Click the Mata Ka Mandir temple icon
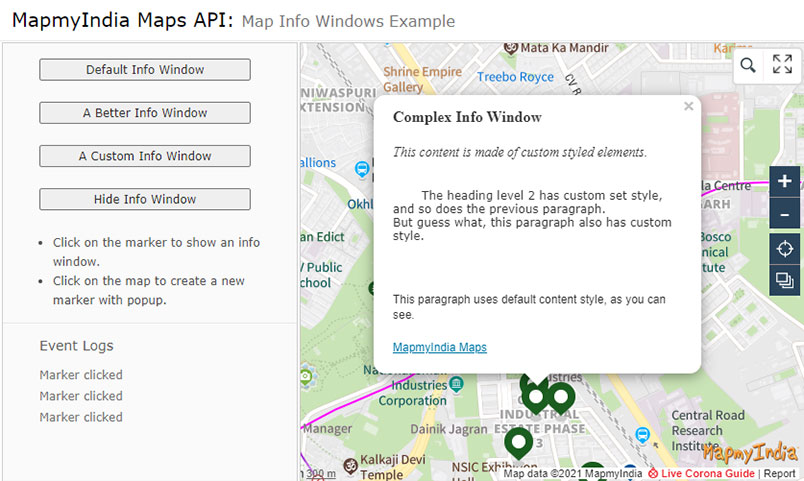804x481 pixels. pyautogui.click(x=511, y=48)
